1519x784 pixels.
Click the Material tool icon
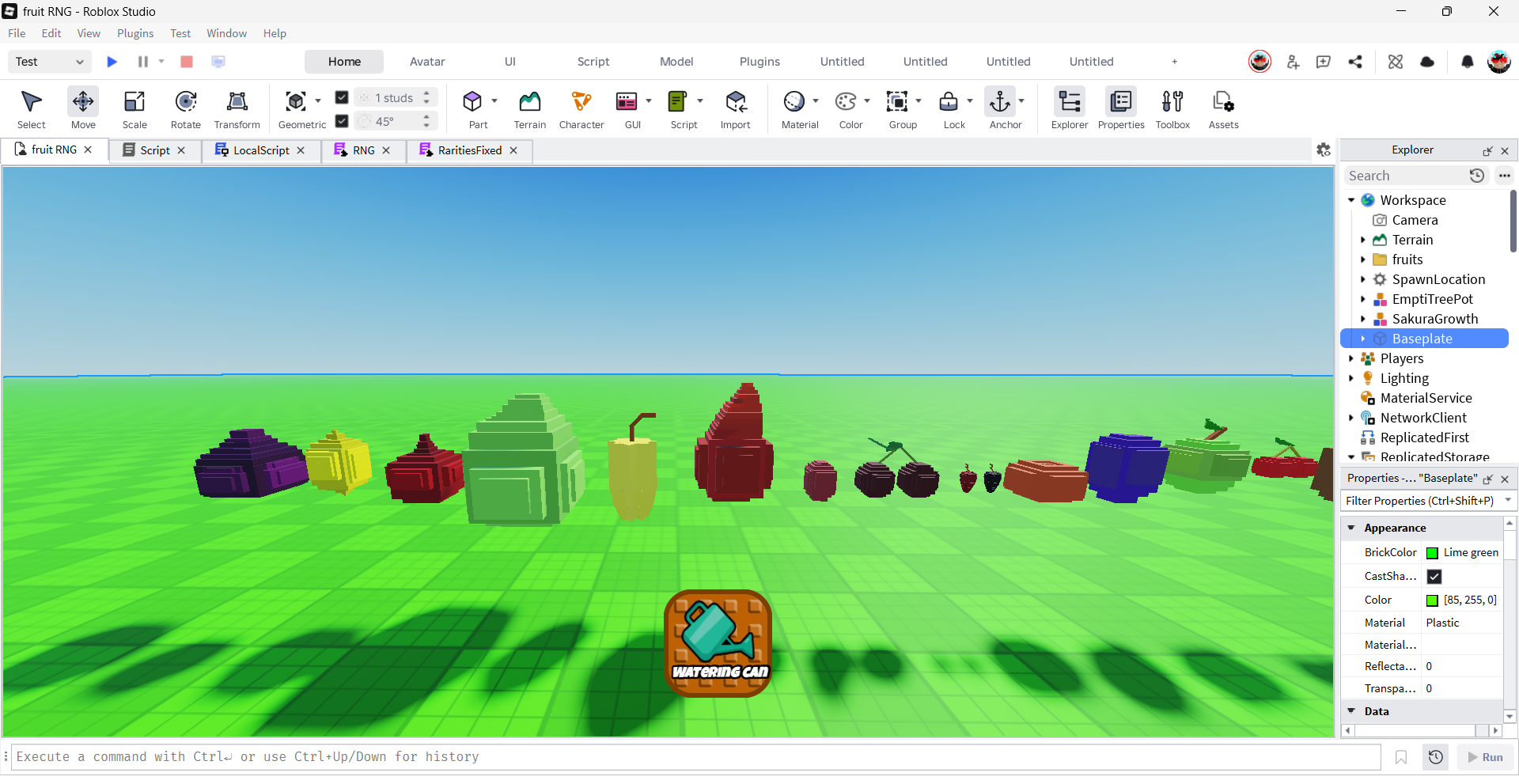pyautogui.click(x=794, y=101)
